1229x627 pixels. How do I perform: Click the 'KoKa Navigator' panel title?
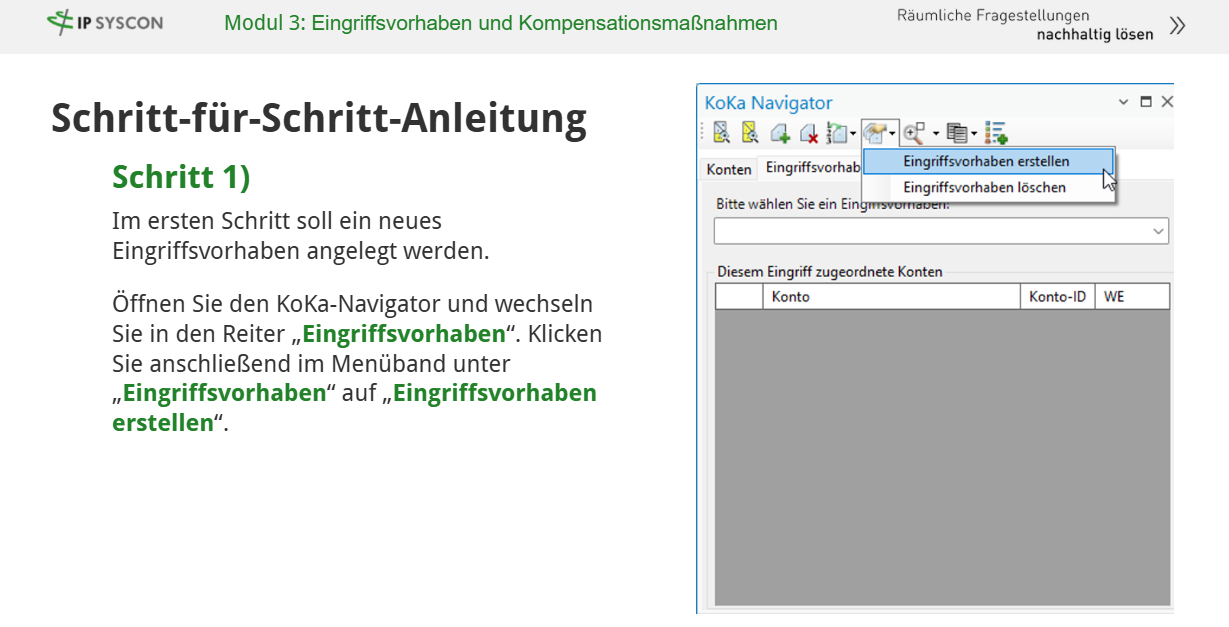768,102
